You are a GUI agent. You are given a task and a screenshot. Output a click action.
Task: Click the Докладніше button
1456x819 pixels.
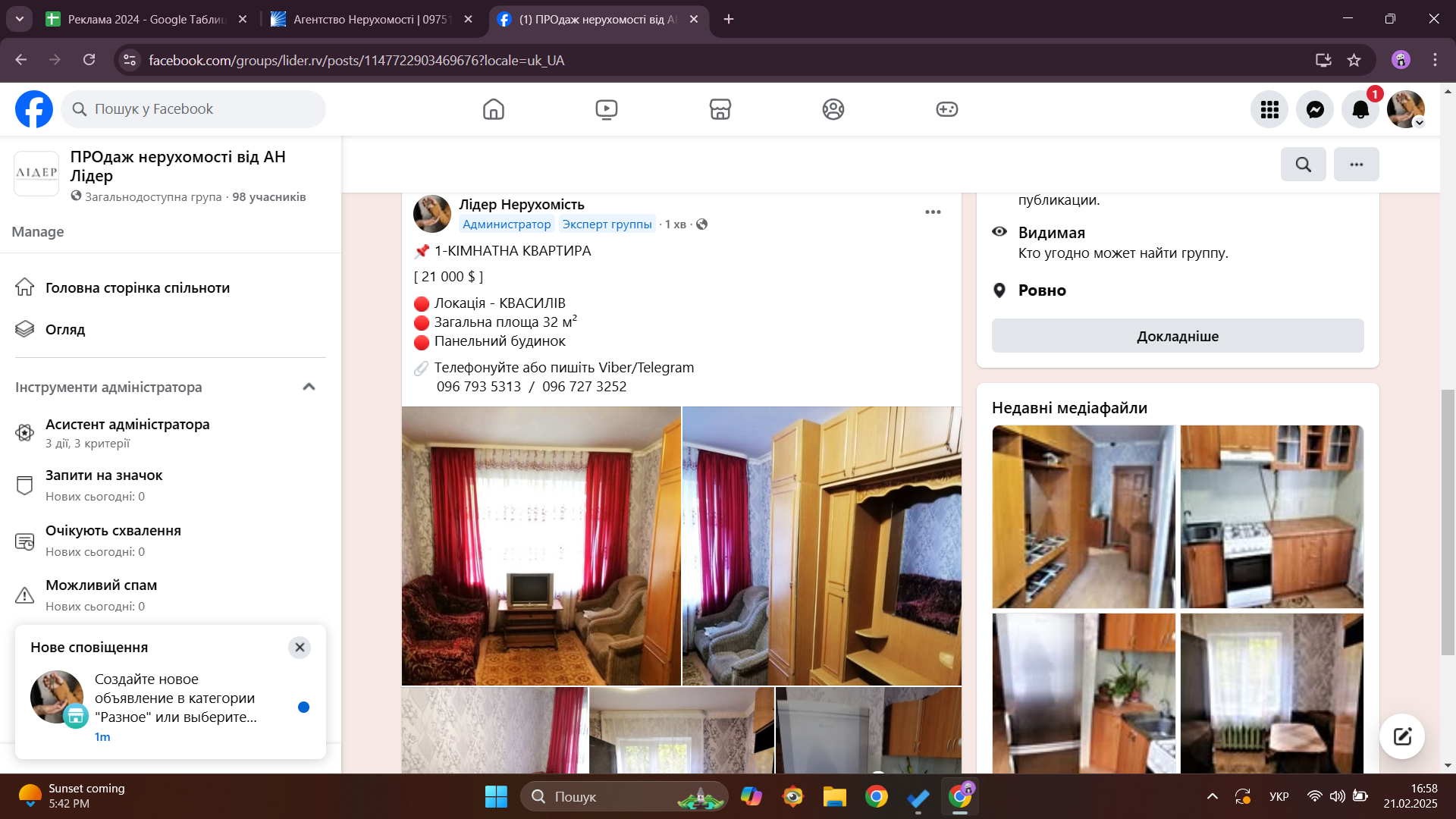[x=1177, y=336]
